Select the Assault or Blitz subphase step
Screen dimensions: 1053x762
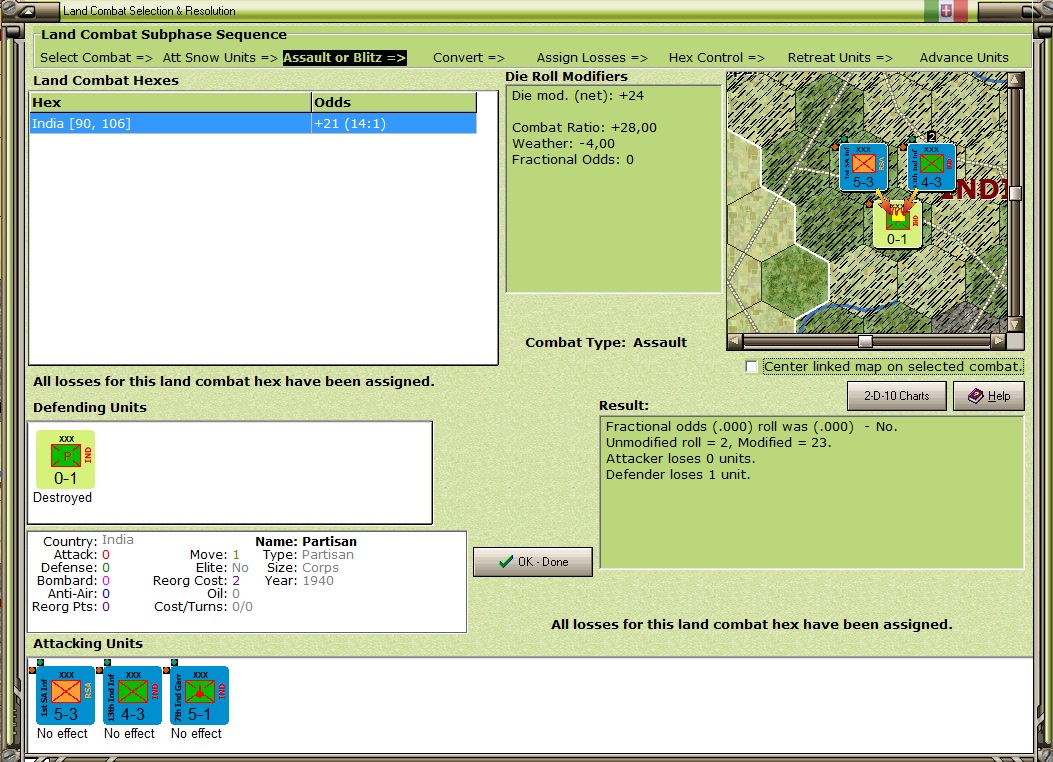345,58
